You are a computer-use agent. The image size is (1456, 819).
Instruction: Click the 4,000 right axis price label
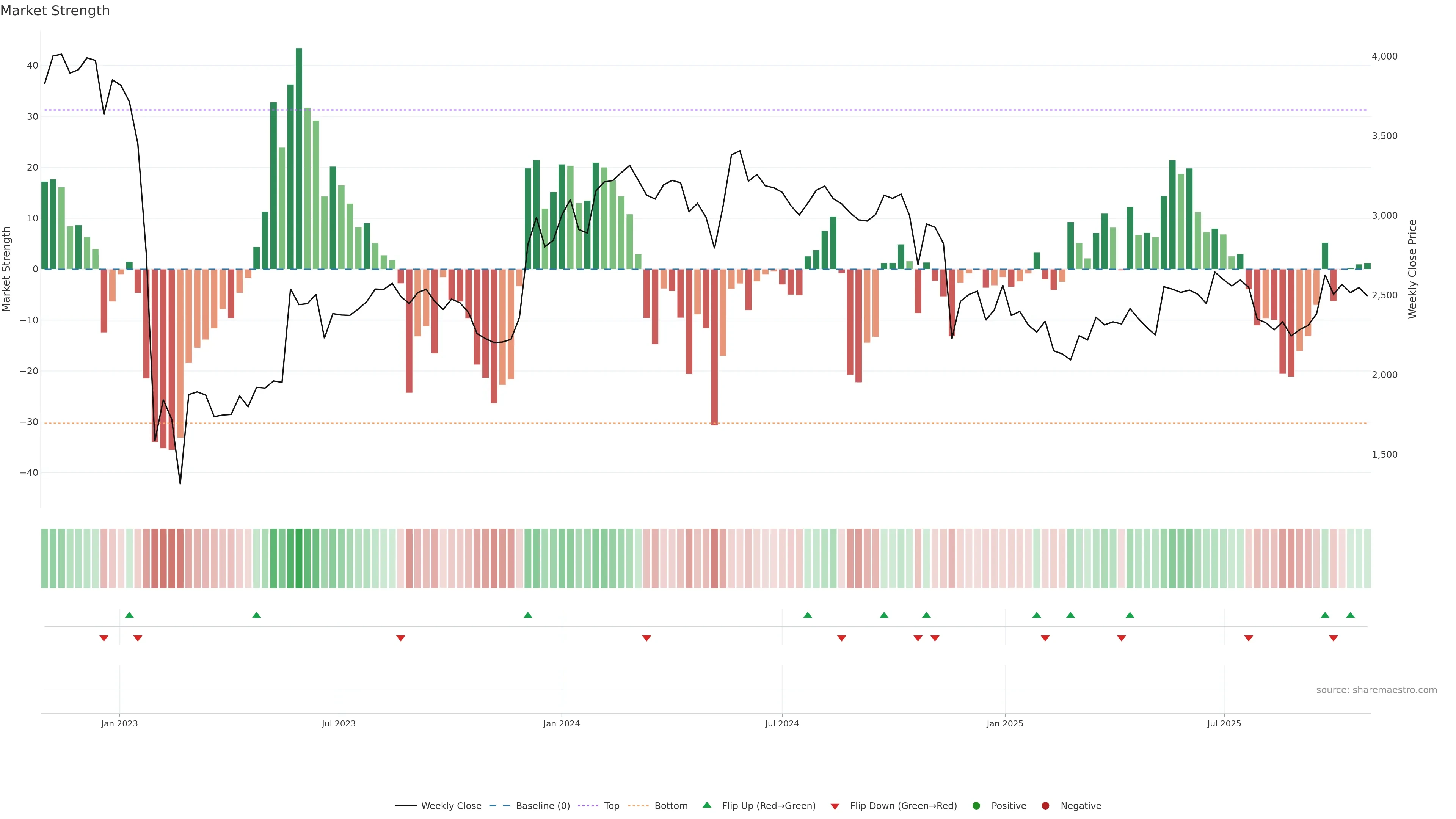click(1384, 56)
